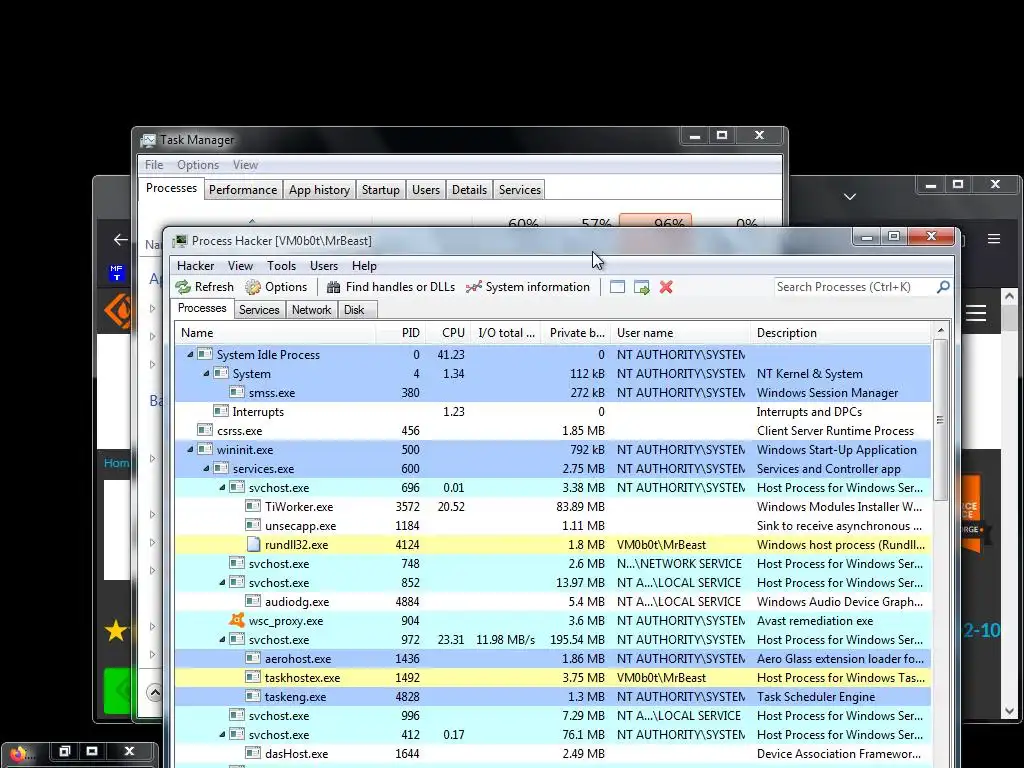Switch to the Network tab
This screenshot has height=768, width=1024.
pos(311,310)
